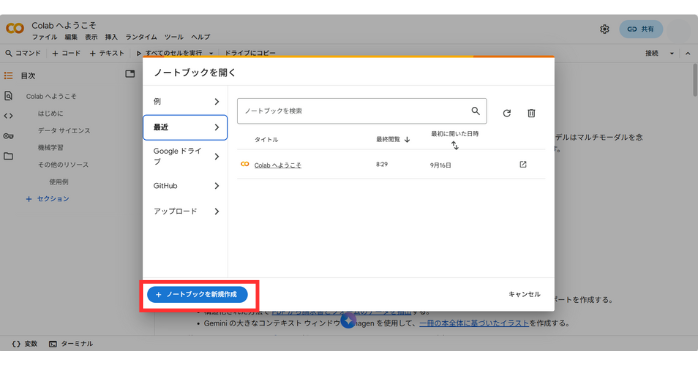Select データ サイエンス in table of contents

64,130
